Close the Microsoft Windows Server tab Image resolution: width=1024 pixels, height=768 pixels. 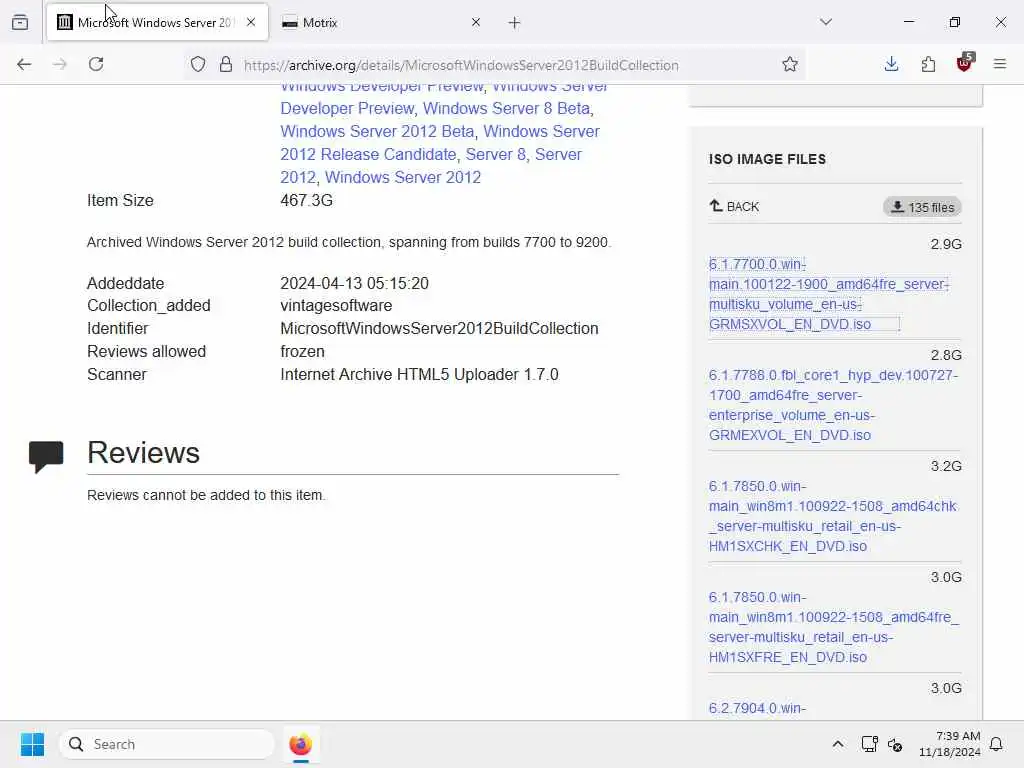point(251,22)
